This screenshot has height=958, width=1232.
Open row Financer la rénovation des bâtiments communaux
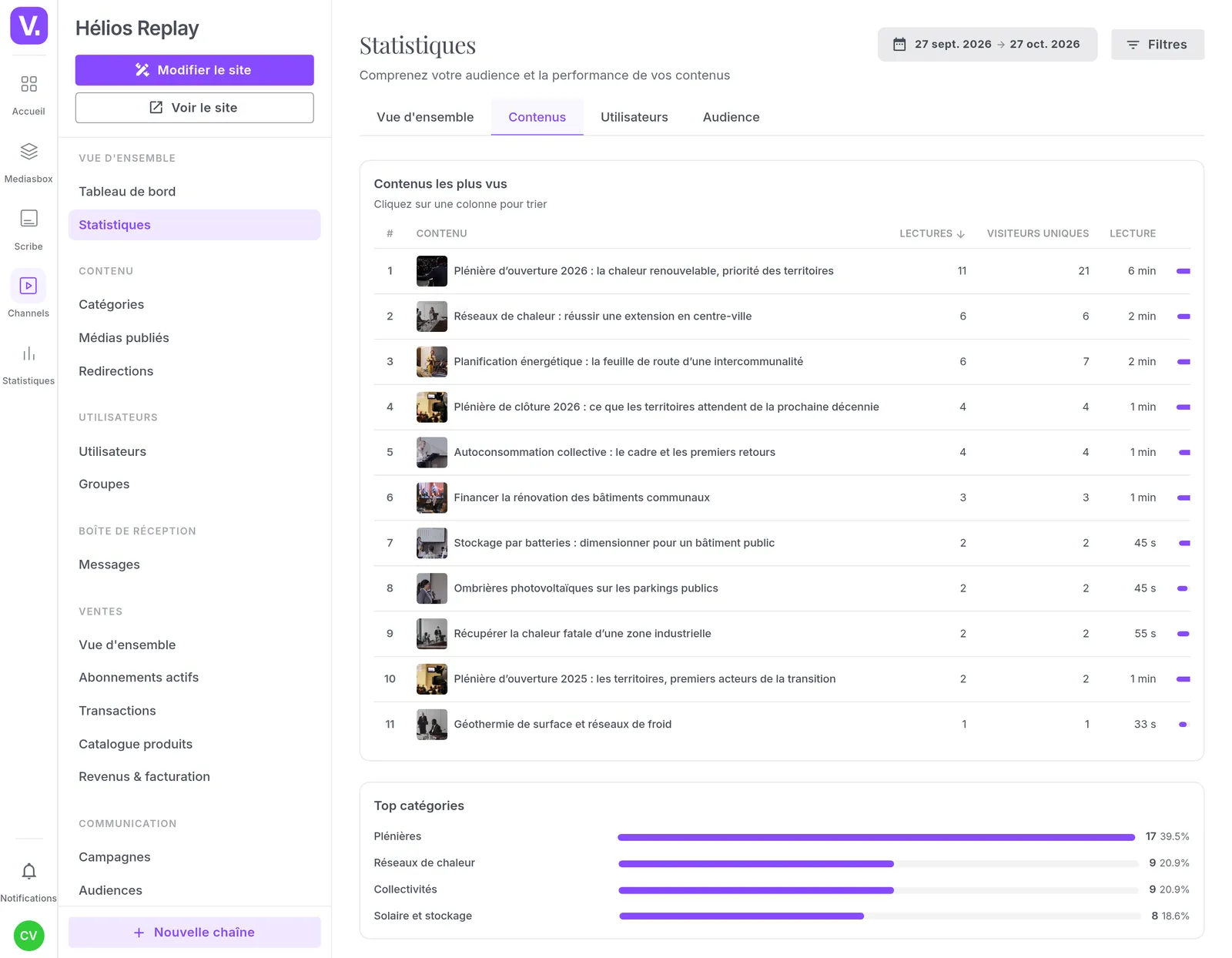(x=782, y=498)
